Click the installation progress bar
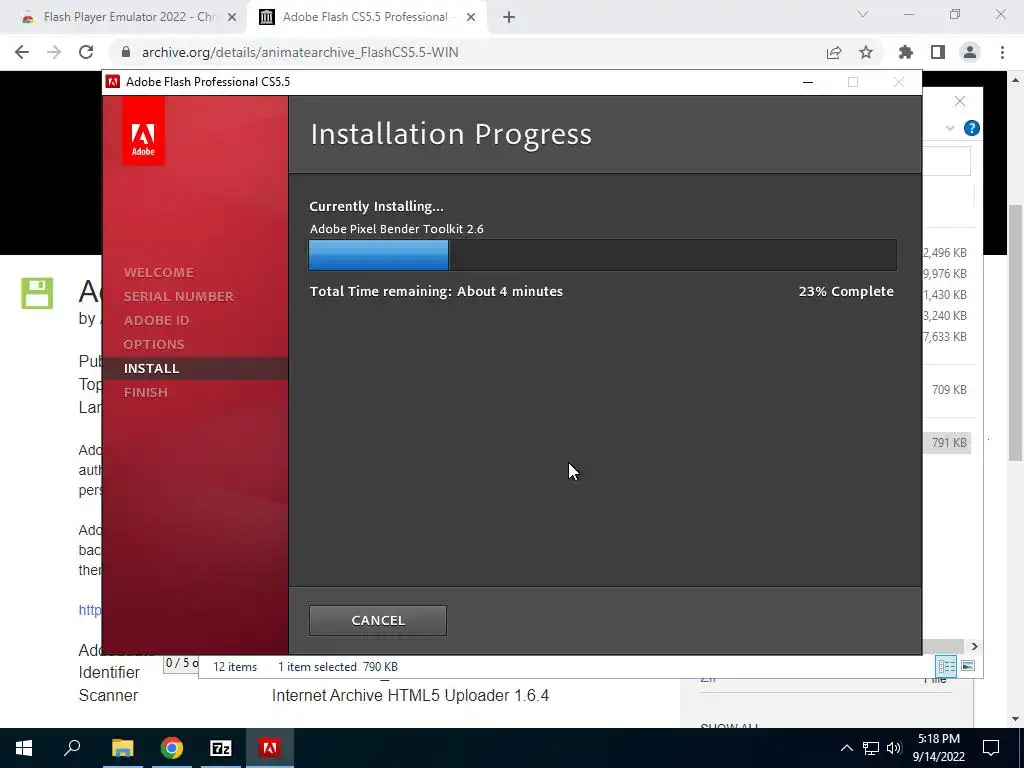Screen dimensions: 1024x768 coord(602,255)
